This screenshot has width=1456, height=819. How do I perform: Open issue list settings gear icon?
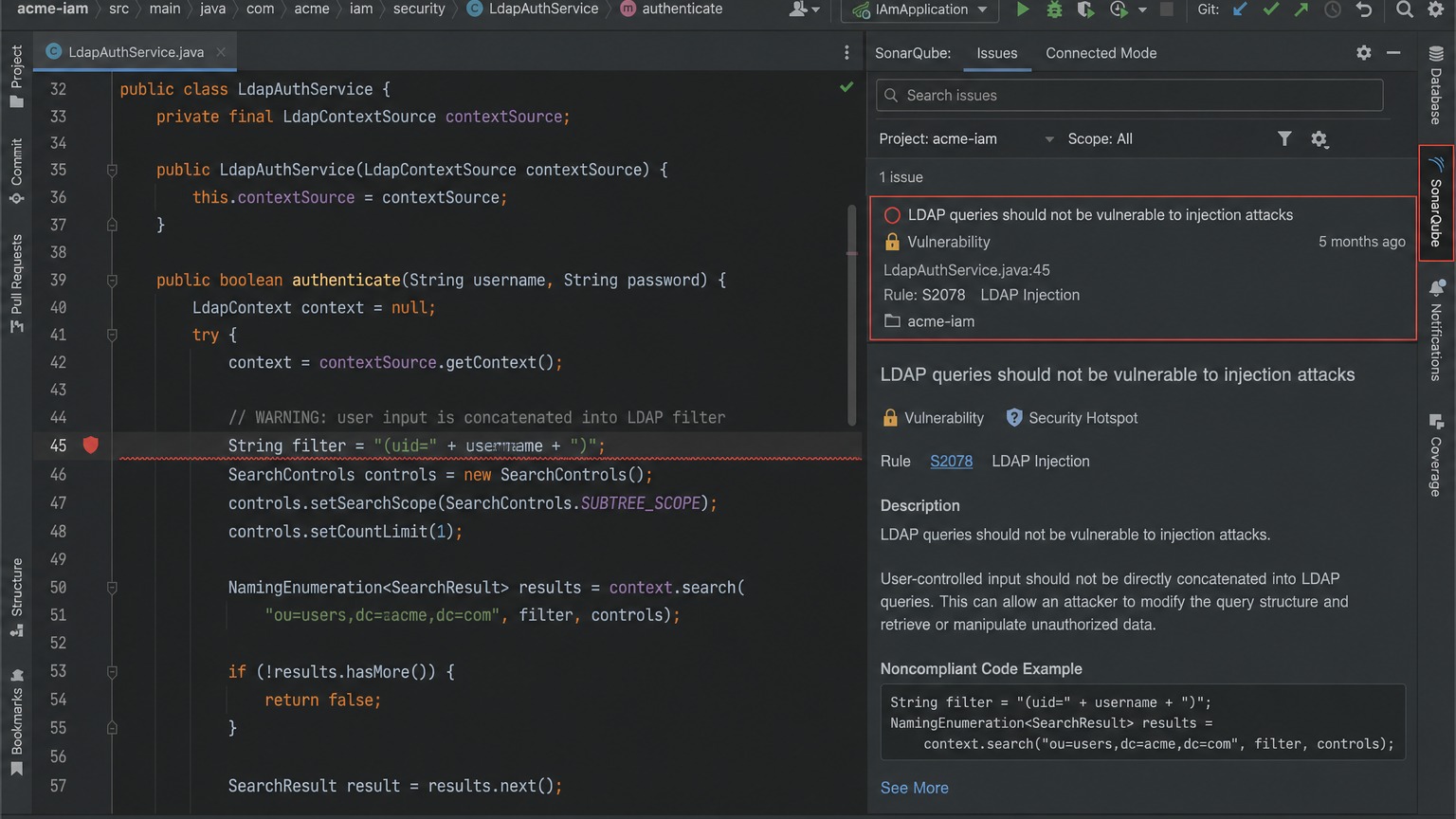[1319, 139]
